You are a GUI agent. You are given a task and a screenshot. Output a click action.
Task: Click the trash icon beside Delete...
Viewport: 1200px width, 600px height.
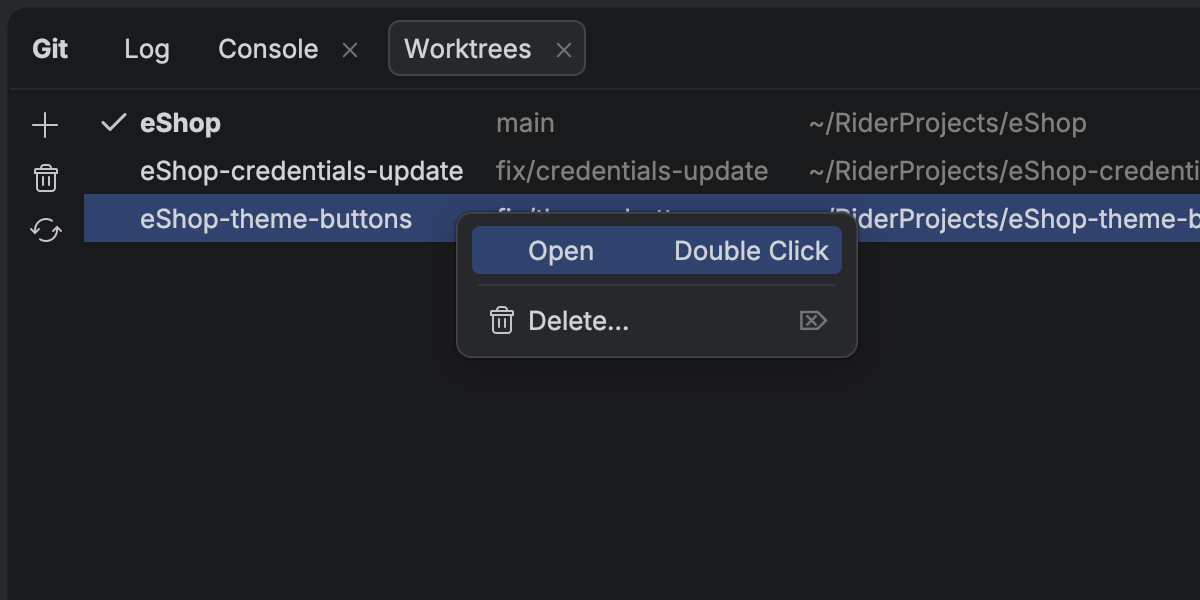click(501, 321)
